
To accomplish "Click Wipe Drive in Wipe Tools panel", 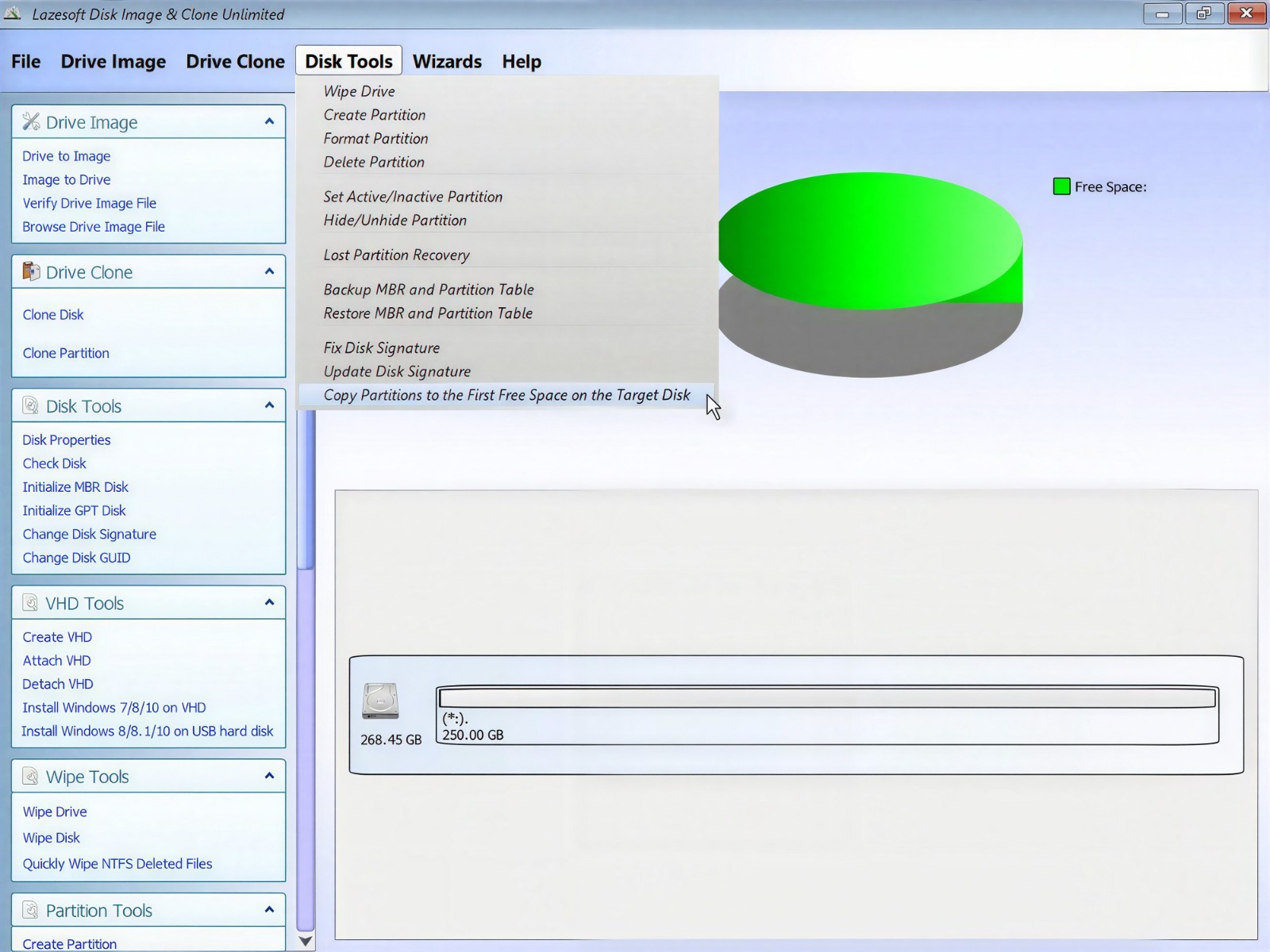I will 55,812.
